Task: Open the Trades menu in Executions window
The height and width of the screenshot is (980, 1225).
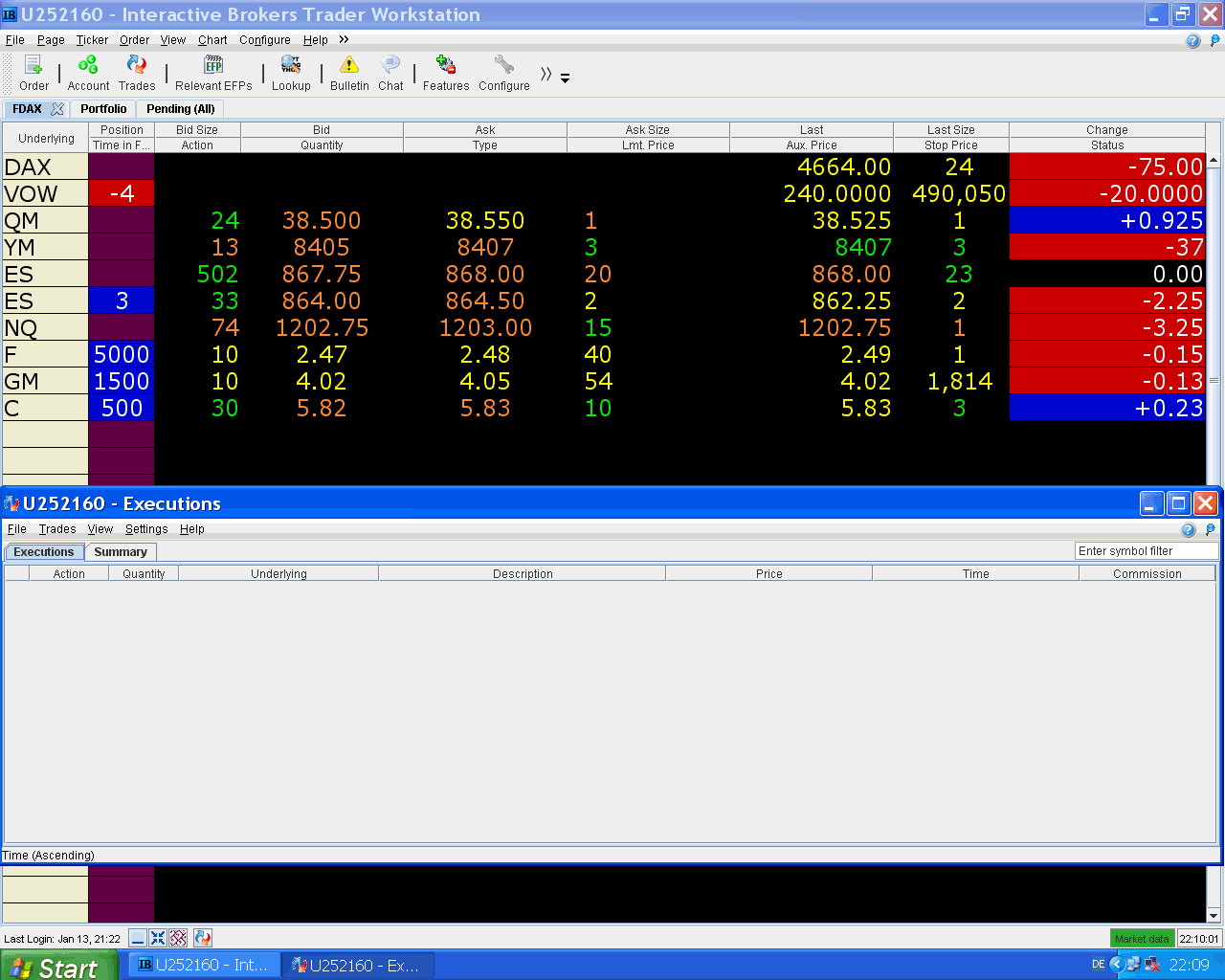Action: 57,529
